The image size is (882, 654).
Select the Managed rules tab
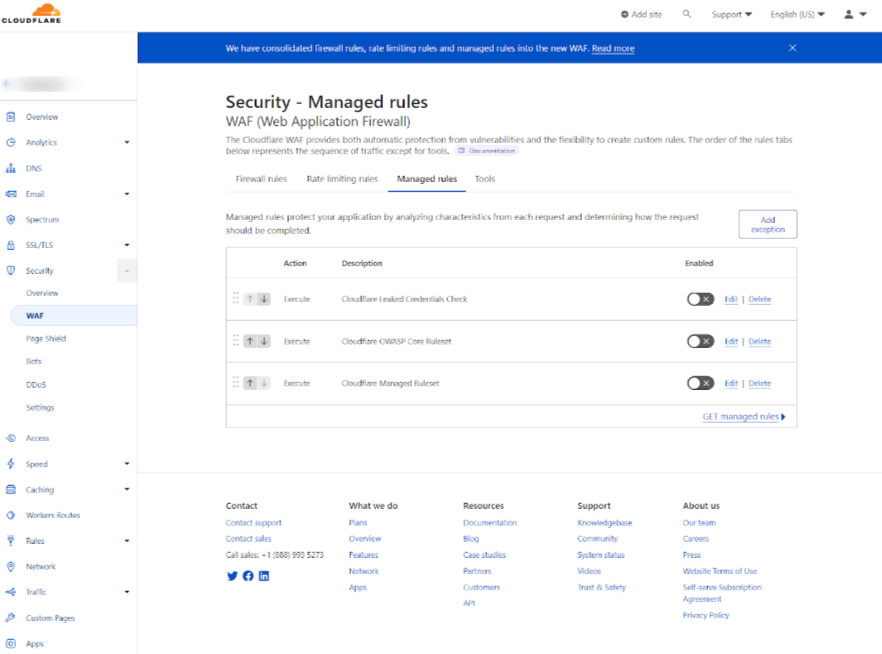click(427, 179)
